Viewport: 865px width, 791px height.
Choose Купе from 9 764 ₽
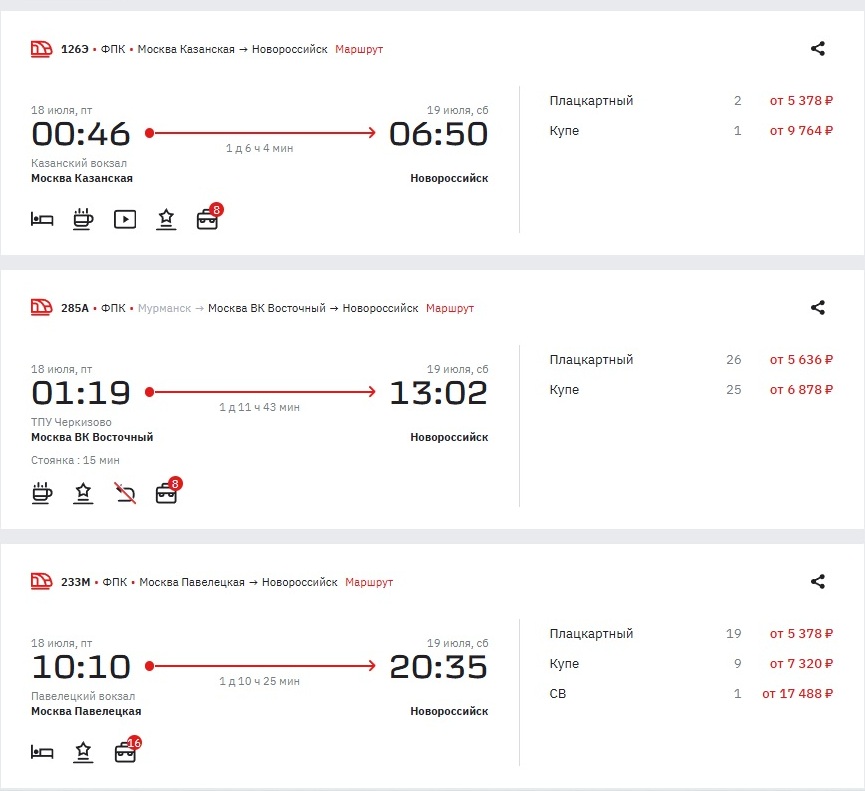tap(690, 131)
